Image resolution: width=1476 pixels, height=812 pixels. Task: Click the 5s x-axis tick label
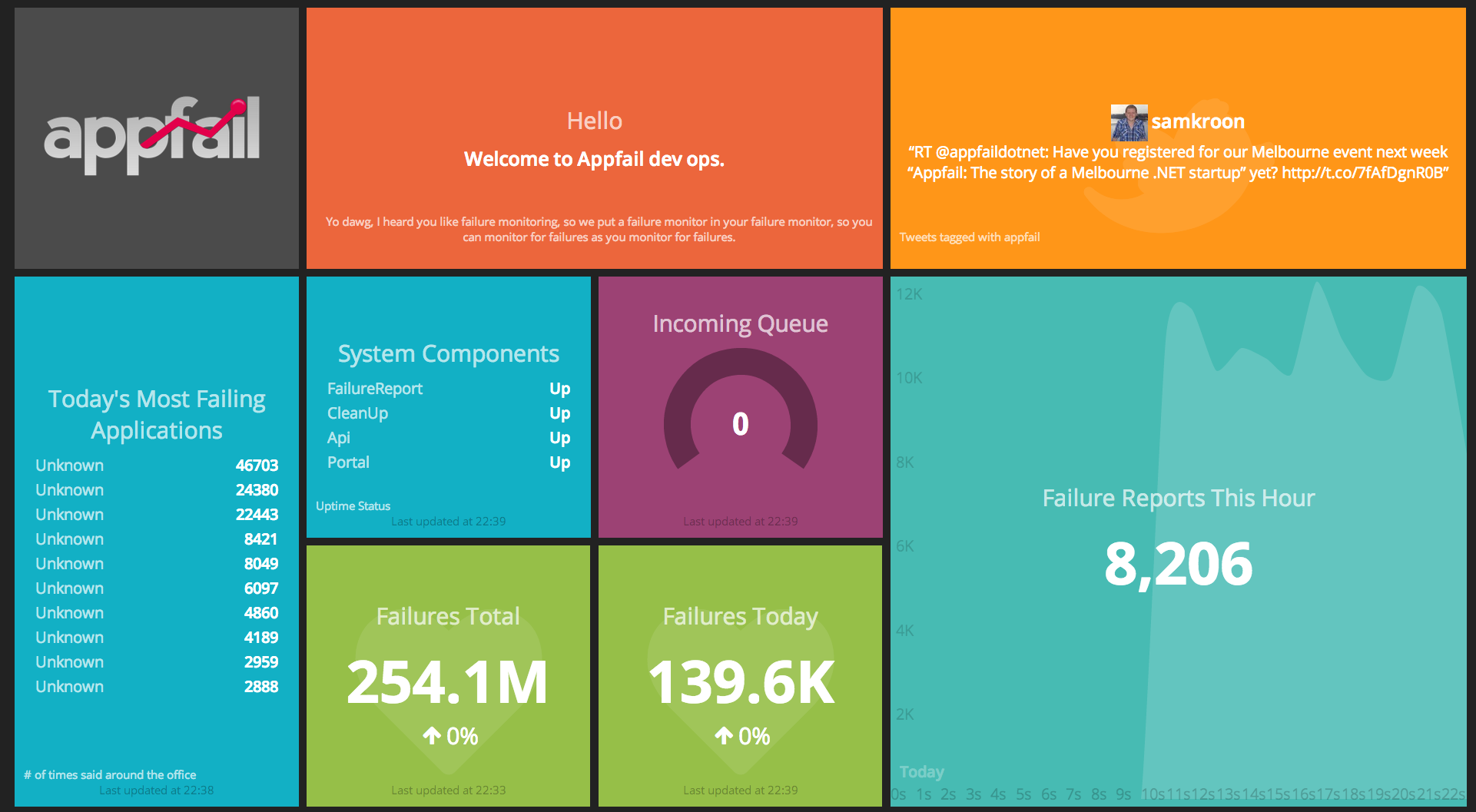coord(1024,794)
